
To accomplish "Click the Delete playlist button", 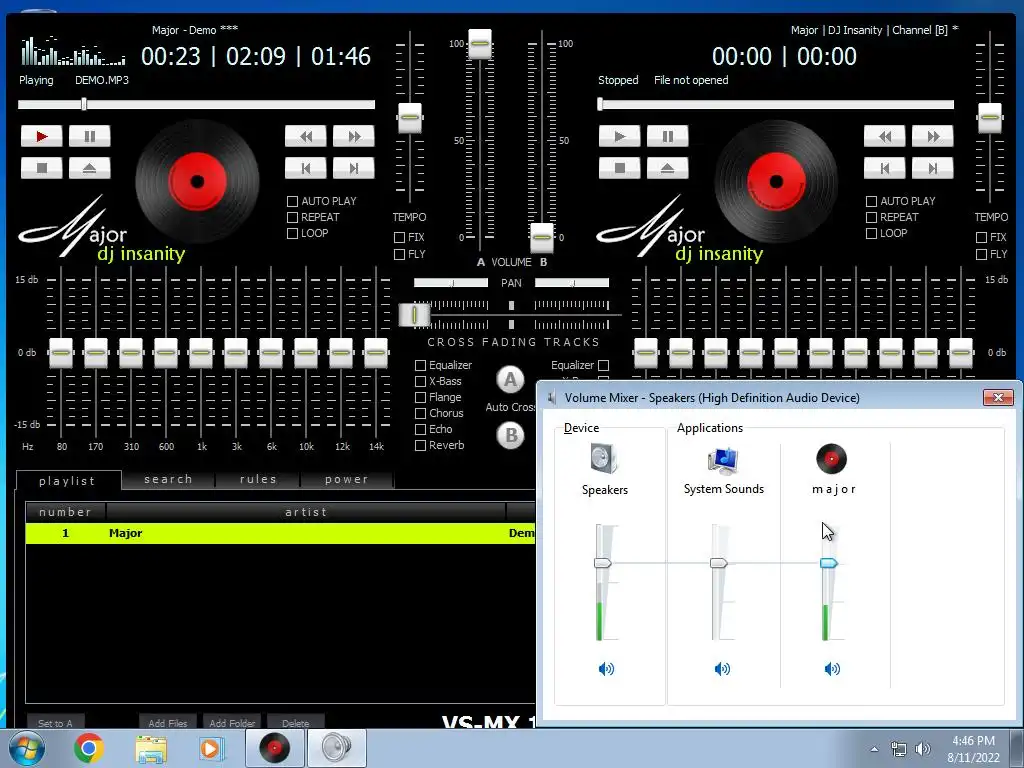I will 295,722.
